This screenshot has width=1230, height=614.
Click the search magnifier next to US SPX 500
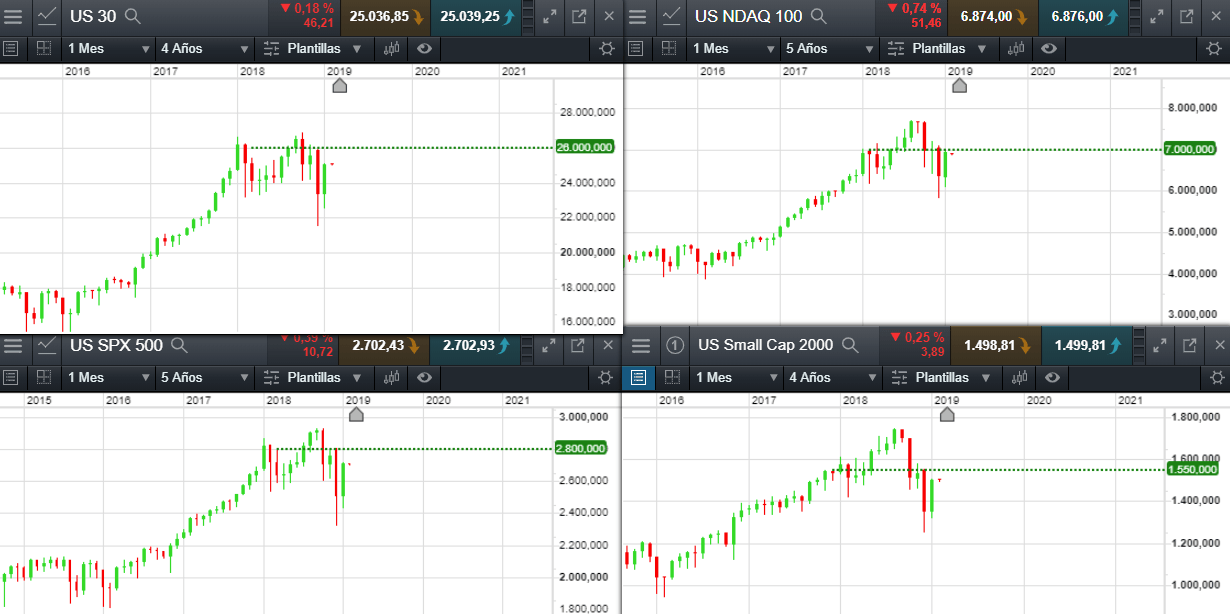pyautogui.click(x=179, y=346)
